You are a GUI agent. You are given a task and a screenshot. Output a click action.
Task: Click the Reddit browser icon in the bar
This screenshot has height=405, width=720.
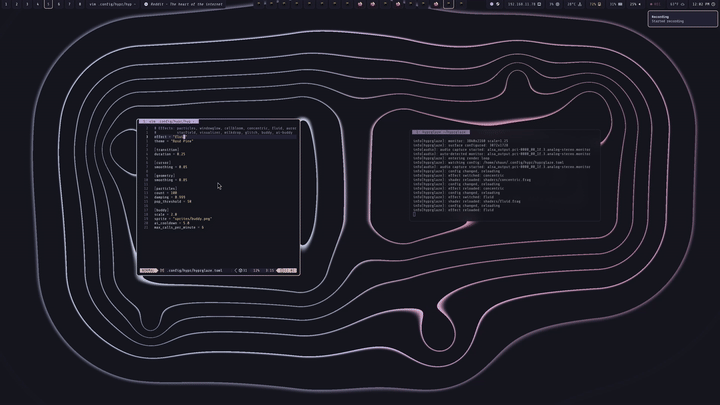coord(146,4)
